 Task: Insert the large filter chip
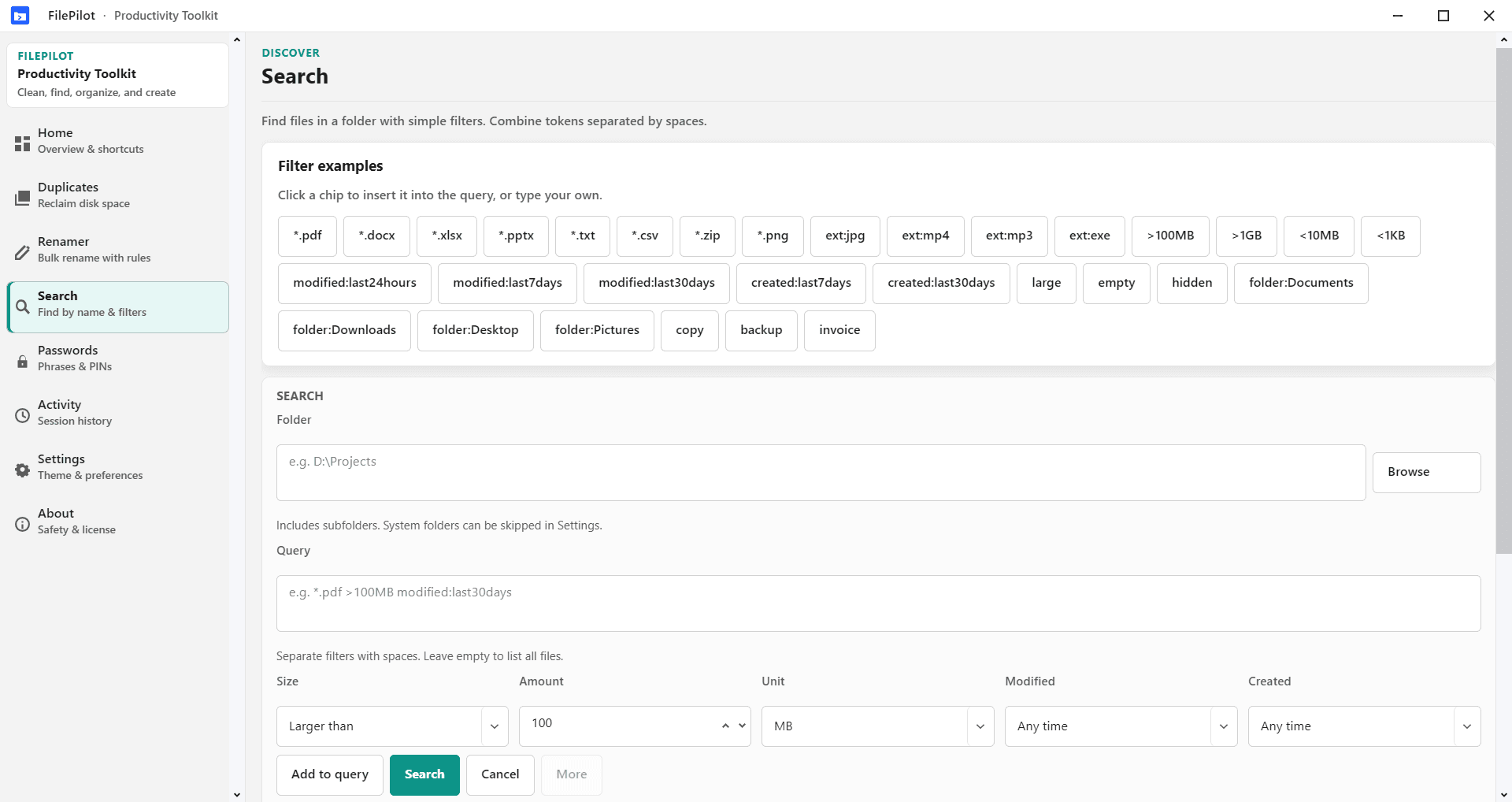1047,283
